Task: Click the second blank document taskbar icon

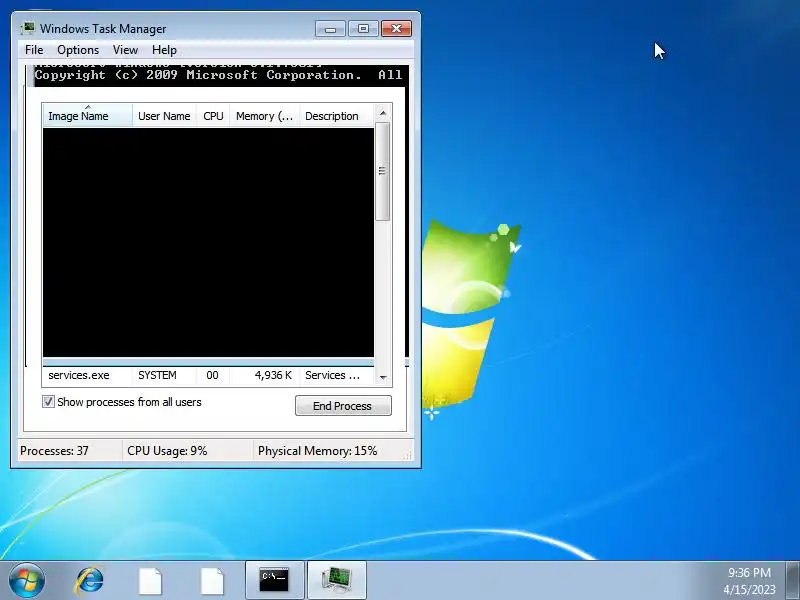Action: [212, 581]
